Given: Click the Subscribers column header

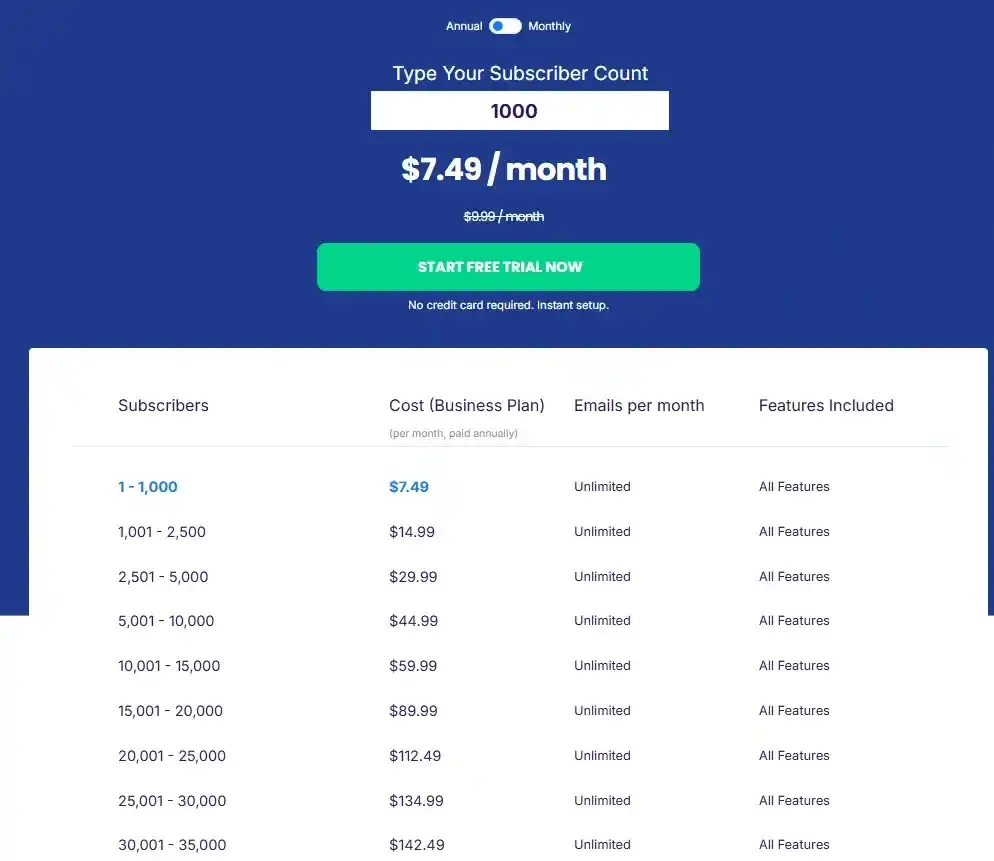Looking at the screenshot, I should 163,405.
